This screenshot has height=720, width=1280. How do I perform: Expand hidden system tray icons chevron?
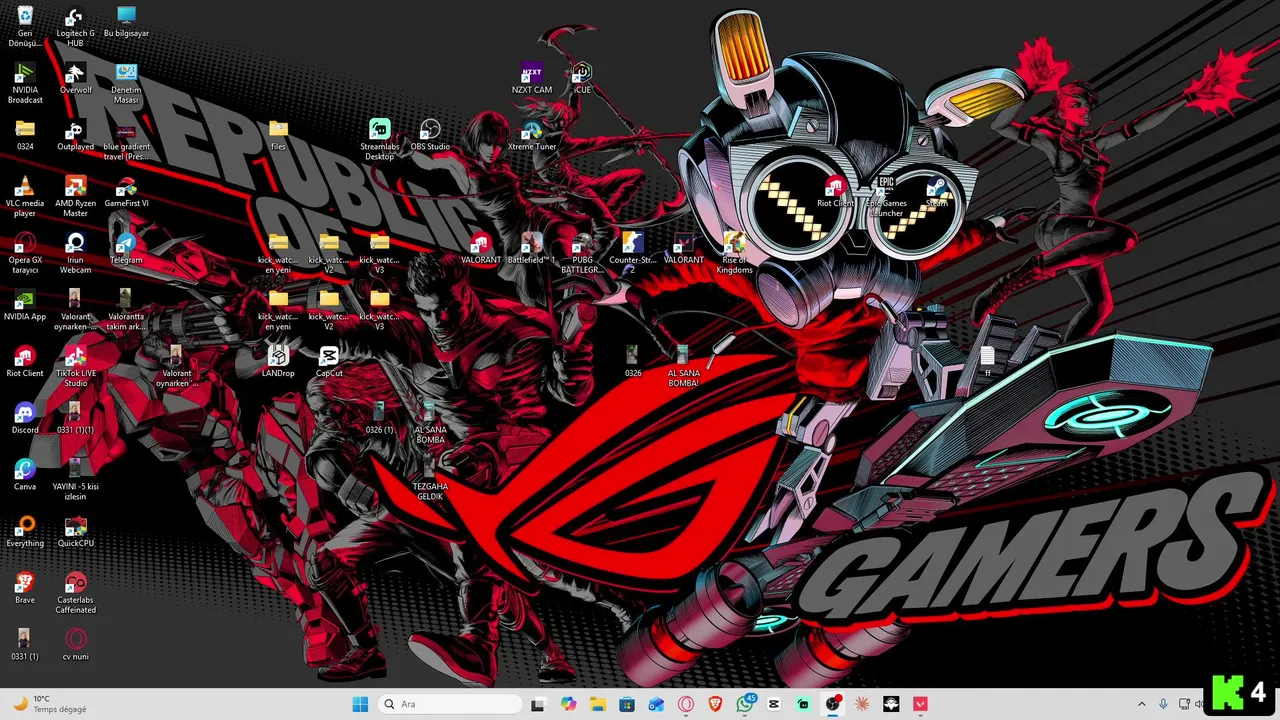1142,704
